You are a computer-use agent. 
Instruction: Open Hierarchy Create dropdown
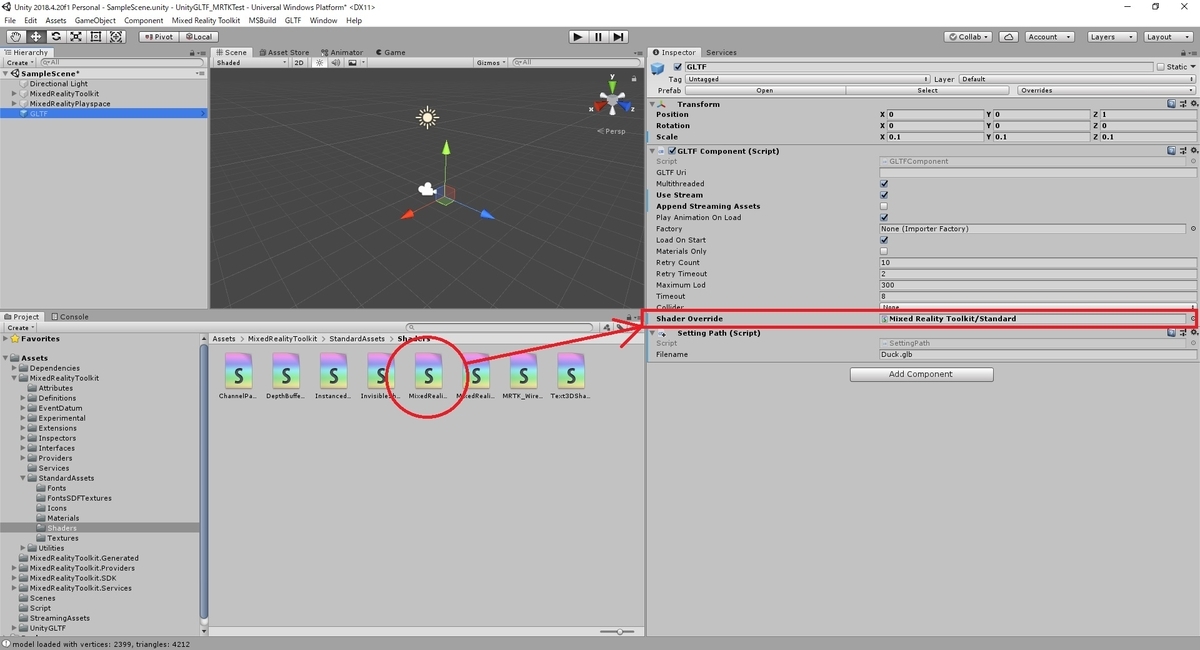[19, 62]
